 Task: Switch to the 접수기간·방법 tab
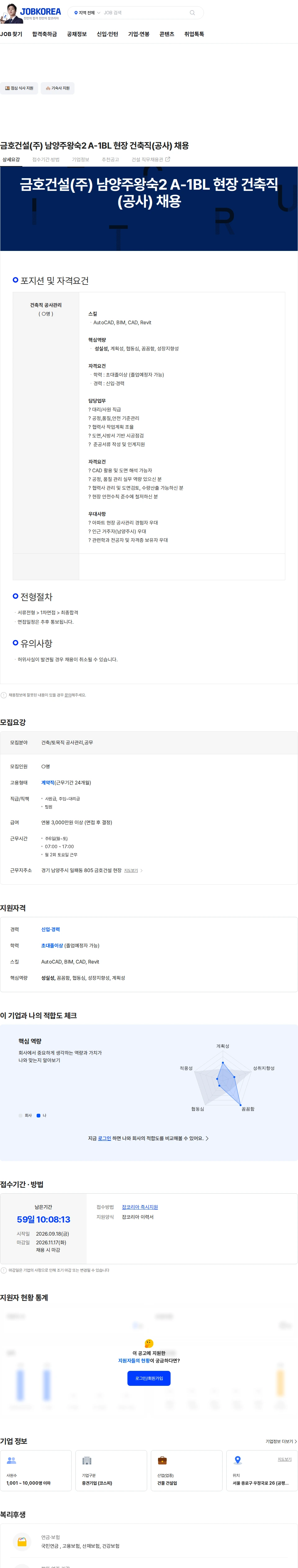[x=46, y=160]
